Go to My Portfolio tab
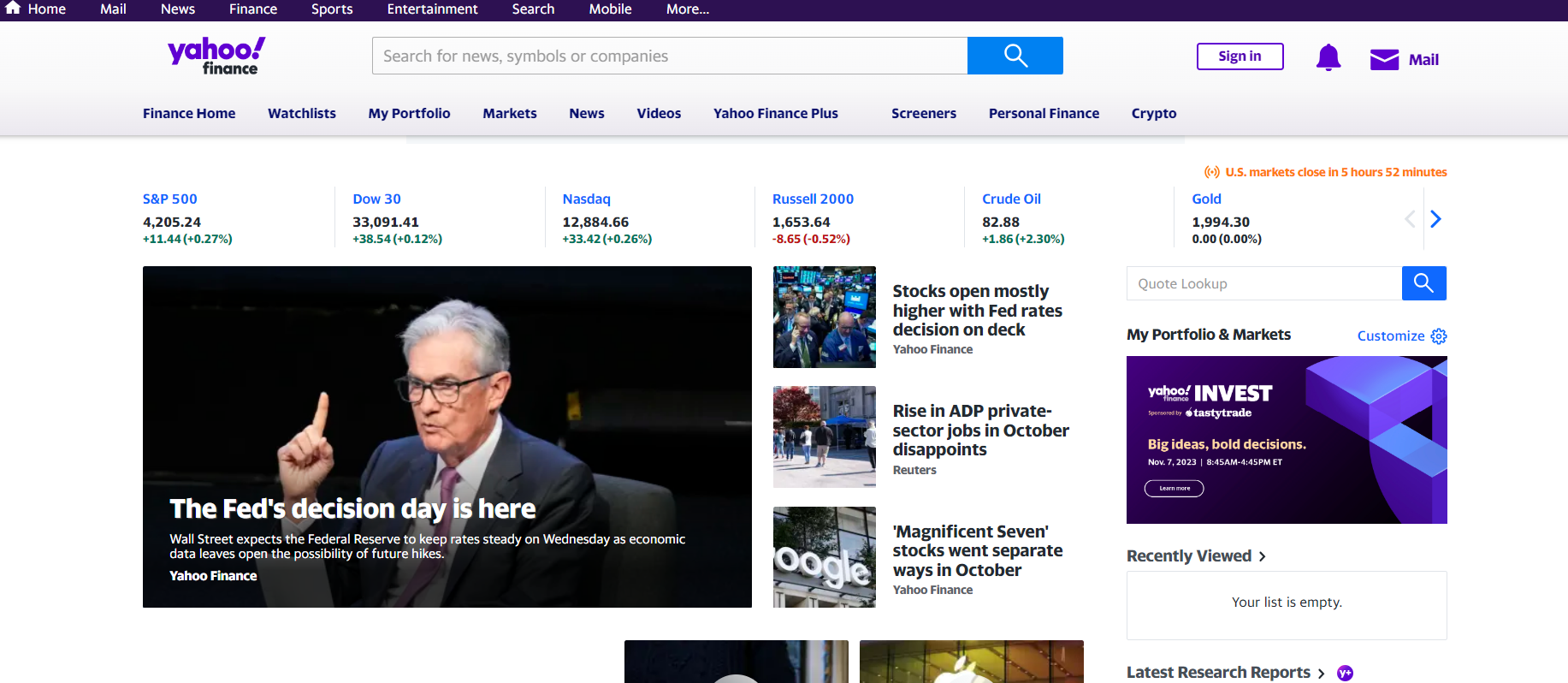 pos(409,113)
